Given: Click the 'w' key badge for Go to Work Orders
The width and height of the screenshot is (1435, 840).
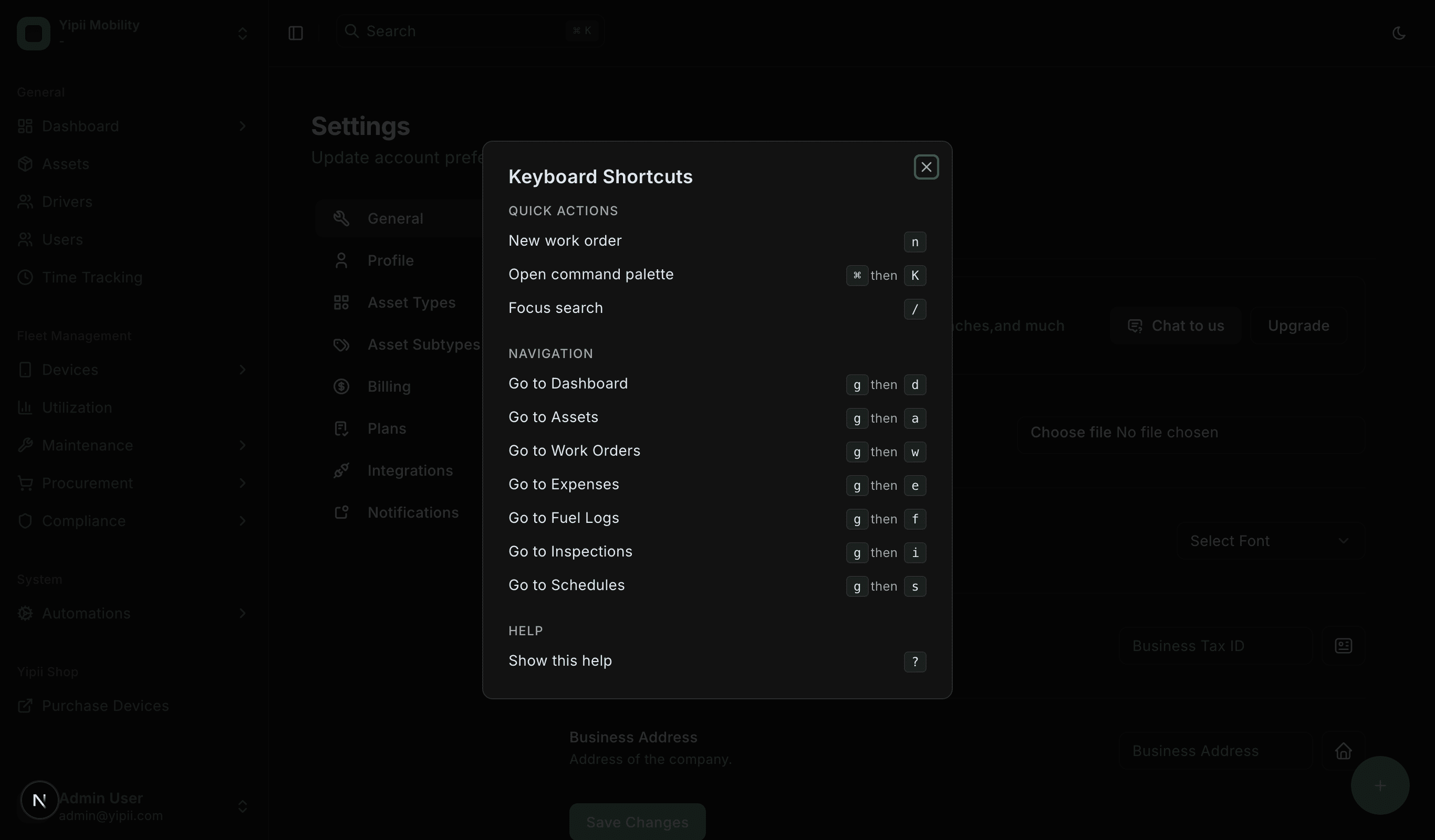Looking at the screenshot, I should coord(914,452).
